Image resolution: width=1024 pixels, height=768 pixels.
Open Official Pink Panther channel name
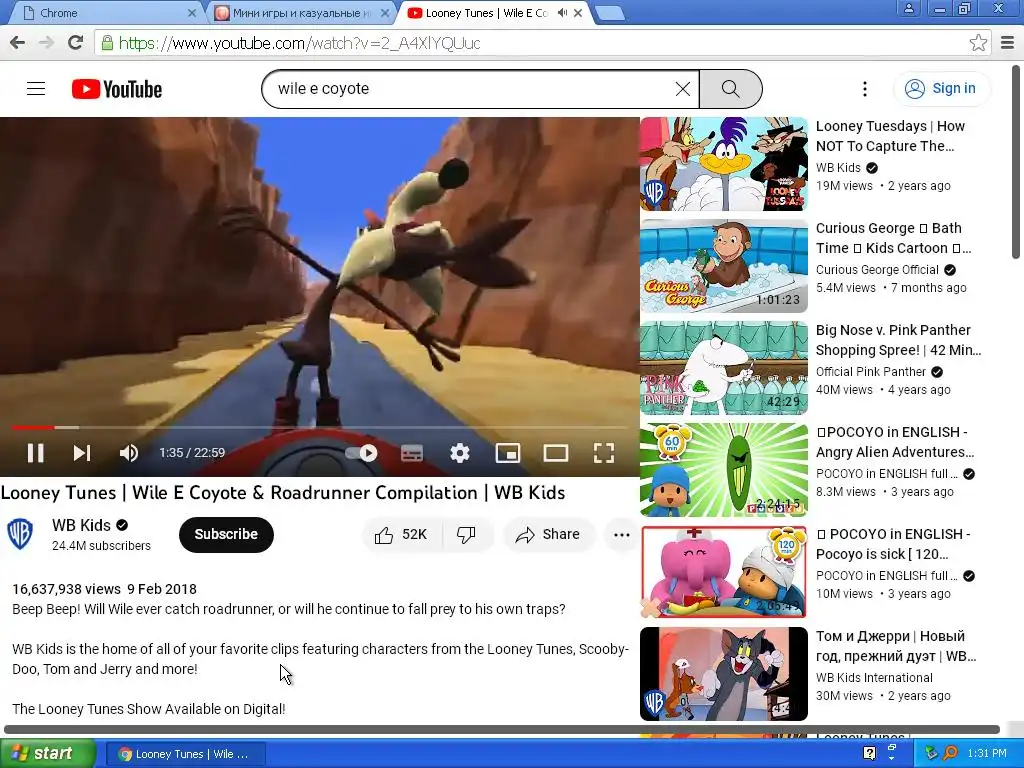point(871,372)
